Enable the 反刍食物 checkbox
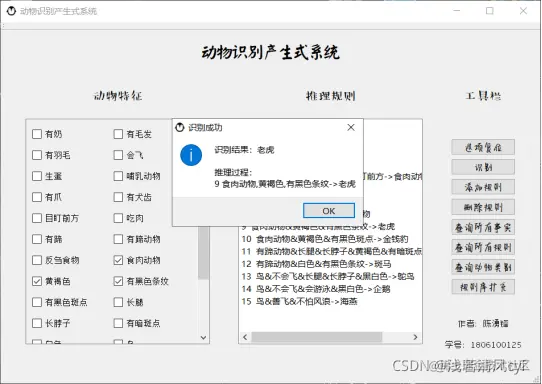Image resolution: width=542 pixels, height=384 pixels. [37, 260]
